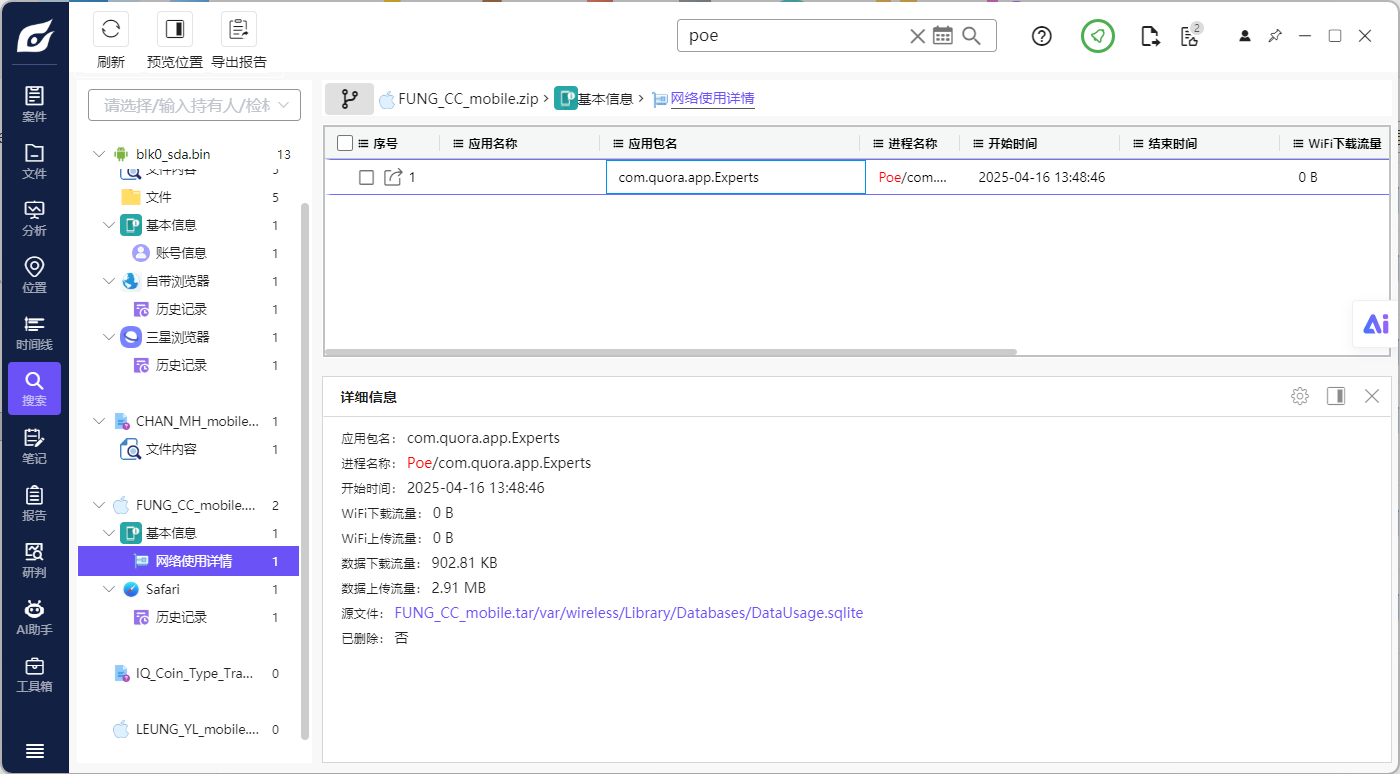Viewport: 1400px width, 774px height.
Task: Open the 报告 (Report) sidebar section
Action: coord(34,503)
